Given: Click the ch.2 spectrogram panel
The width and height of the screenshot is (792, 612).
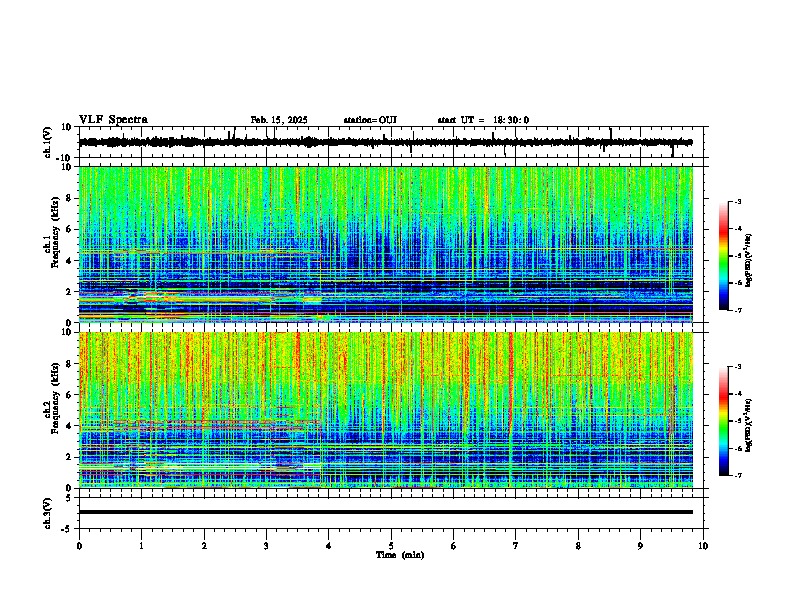Looking at the screenshot, I should (x=385, y=410).
